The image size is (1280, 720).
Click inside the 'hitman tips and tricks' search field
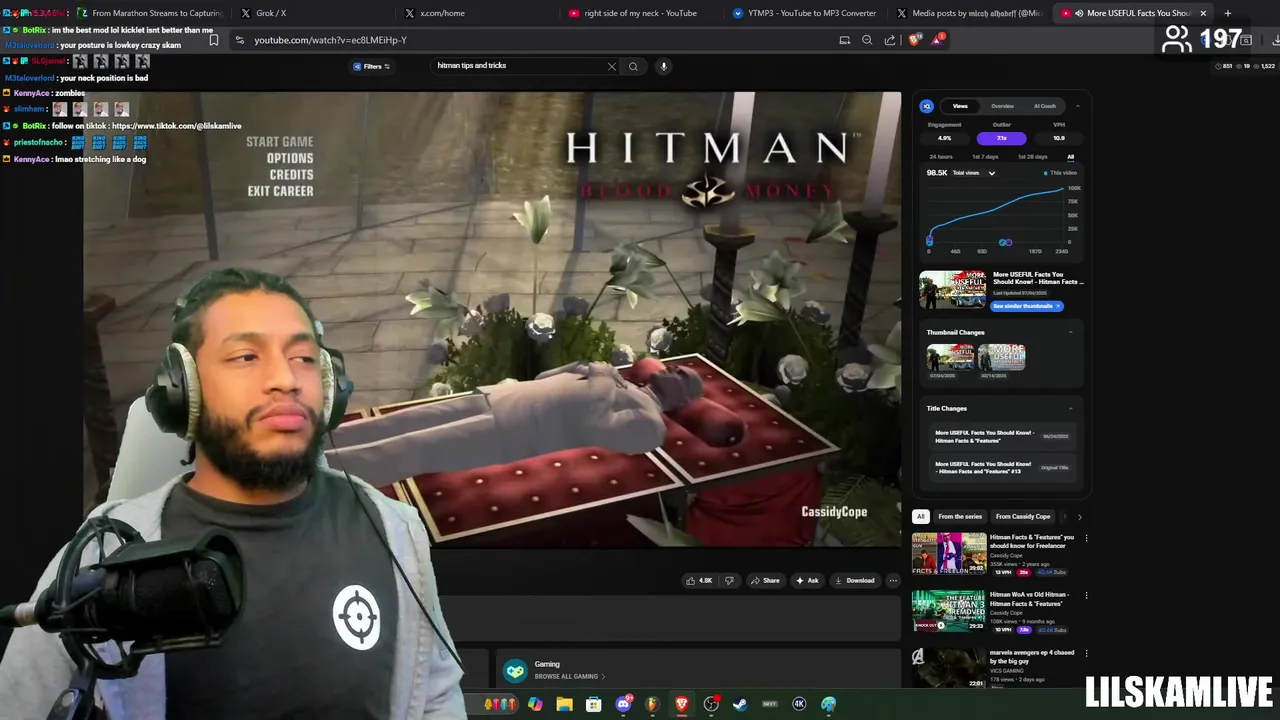[518, 66]
